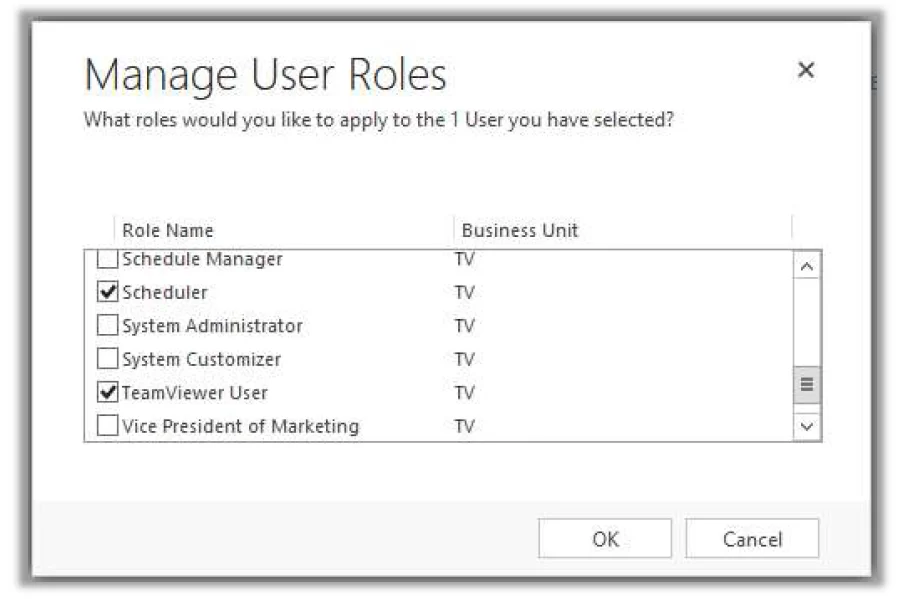The width and height of the screenshot is (910, 599).
Task: Click the System Administrator row label
Action: pos(211,325)
